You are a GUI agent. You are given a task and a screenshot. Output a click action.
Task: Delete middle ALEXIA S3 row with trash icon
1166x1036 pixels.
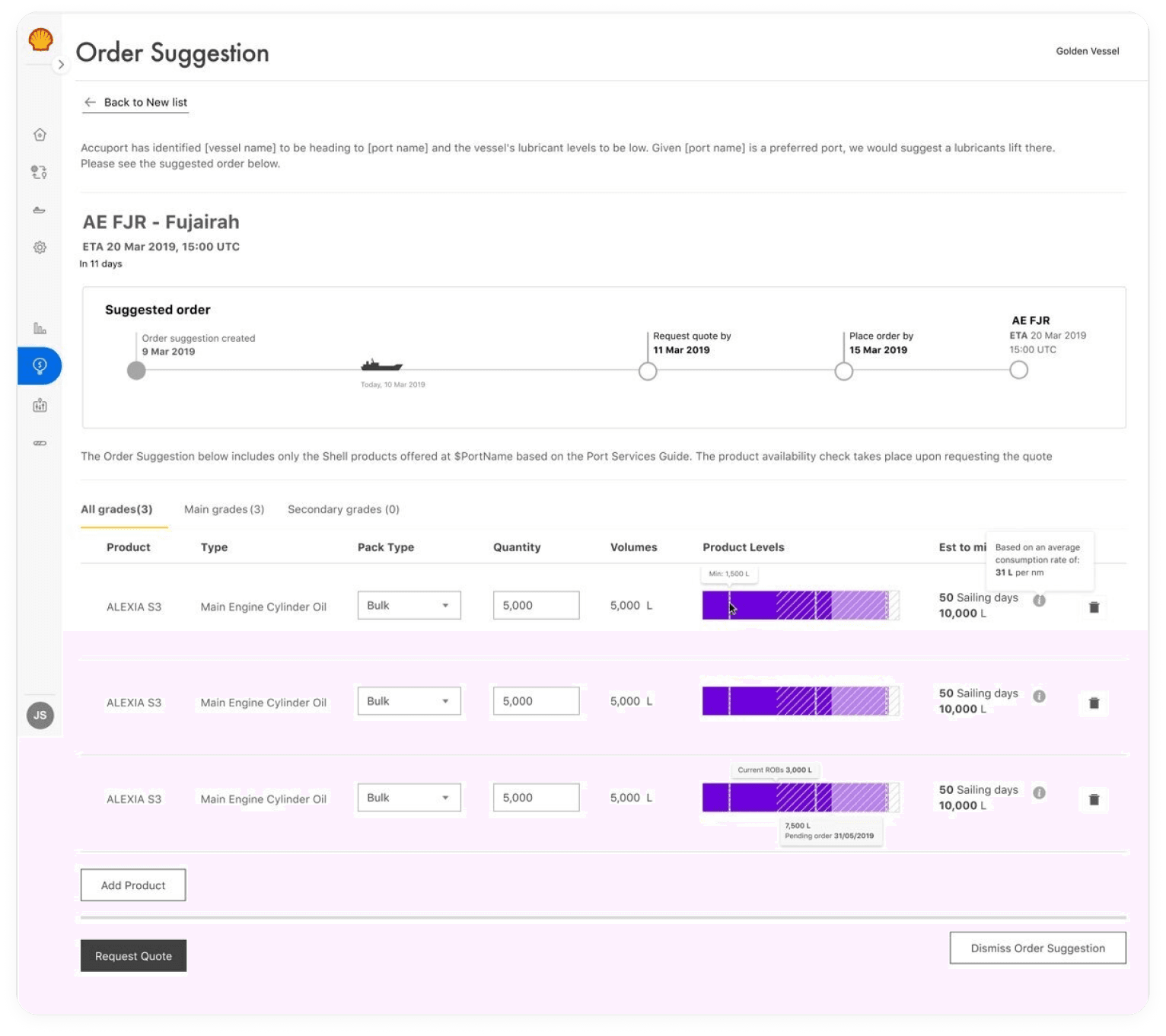click(x=1094, y=703)
